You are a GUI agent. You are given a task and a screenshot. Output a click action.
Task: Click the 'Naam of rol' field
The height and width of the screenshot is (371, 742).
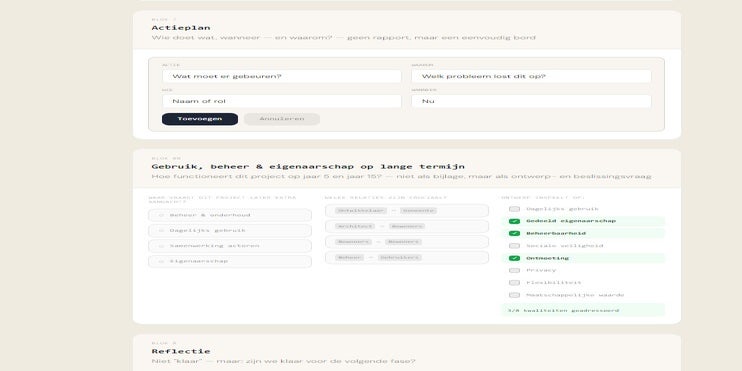(282, 101)
